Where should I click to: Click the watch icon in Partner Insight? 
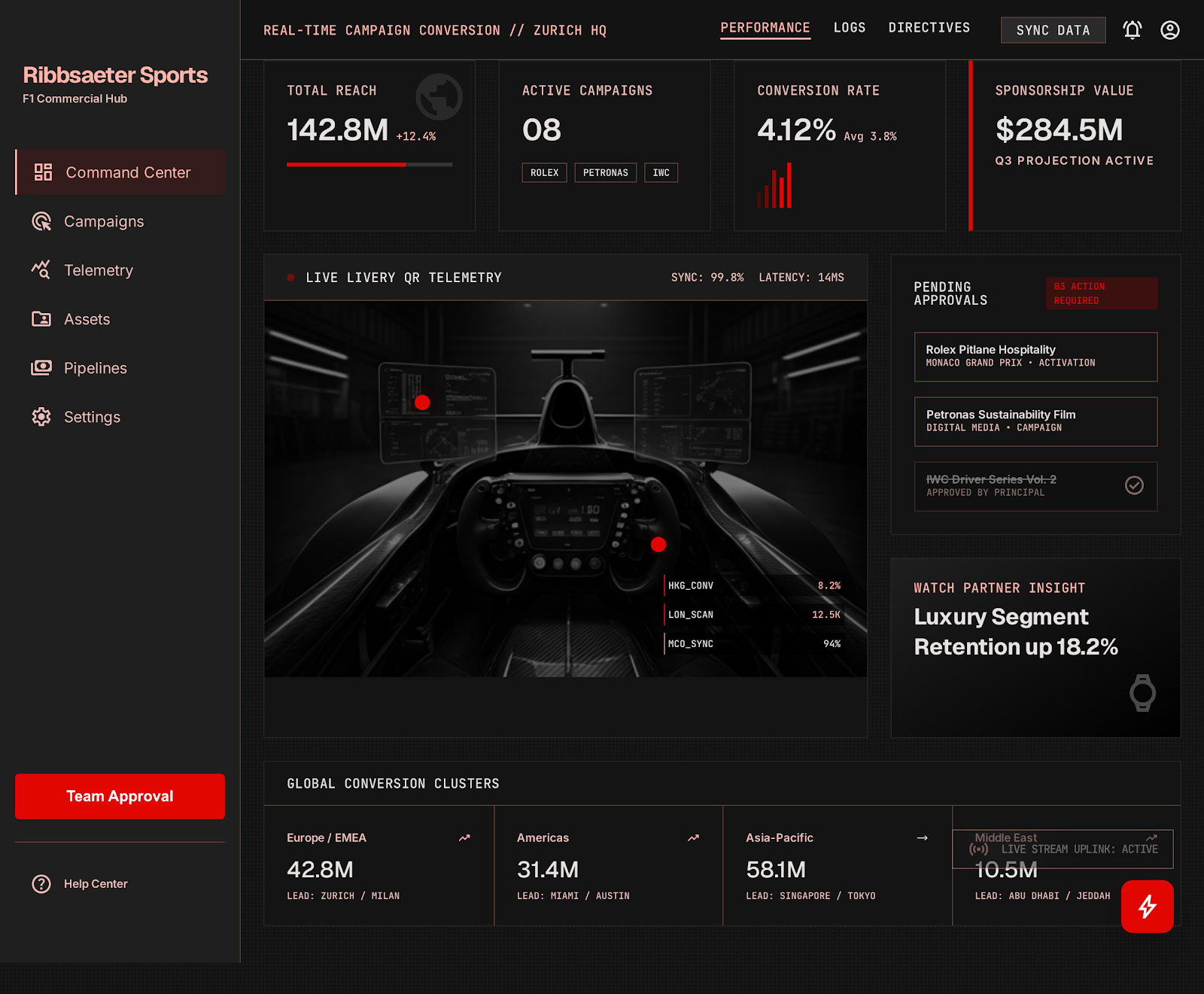1142,693
